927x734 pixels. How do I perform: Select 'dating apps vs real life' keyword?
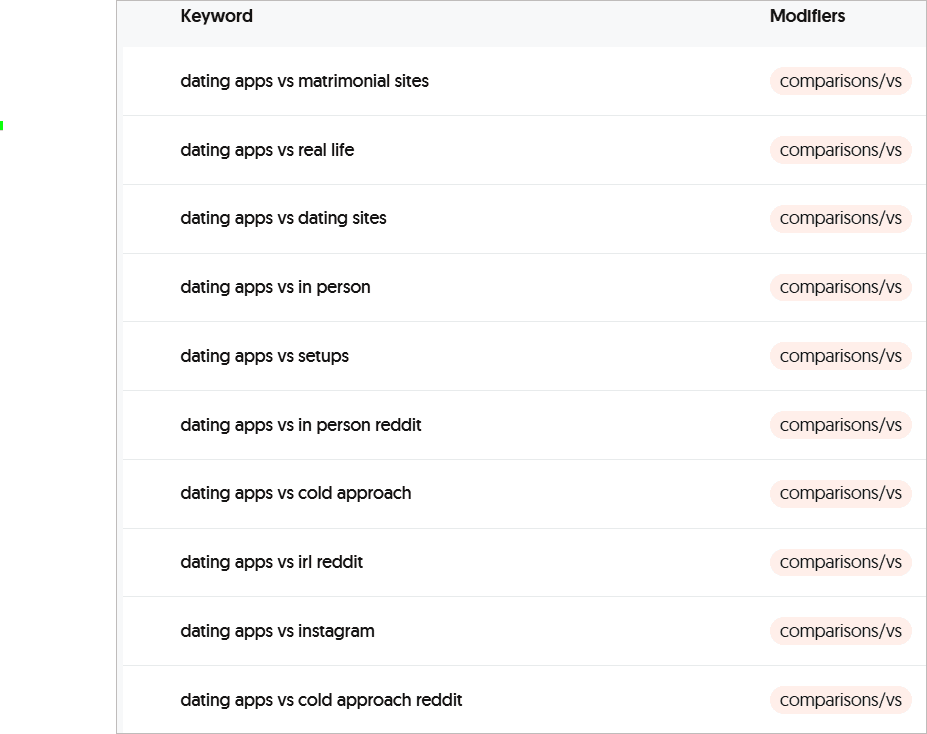click(267, 150)
